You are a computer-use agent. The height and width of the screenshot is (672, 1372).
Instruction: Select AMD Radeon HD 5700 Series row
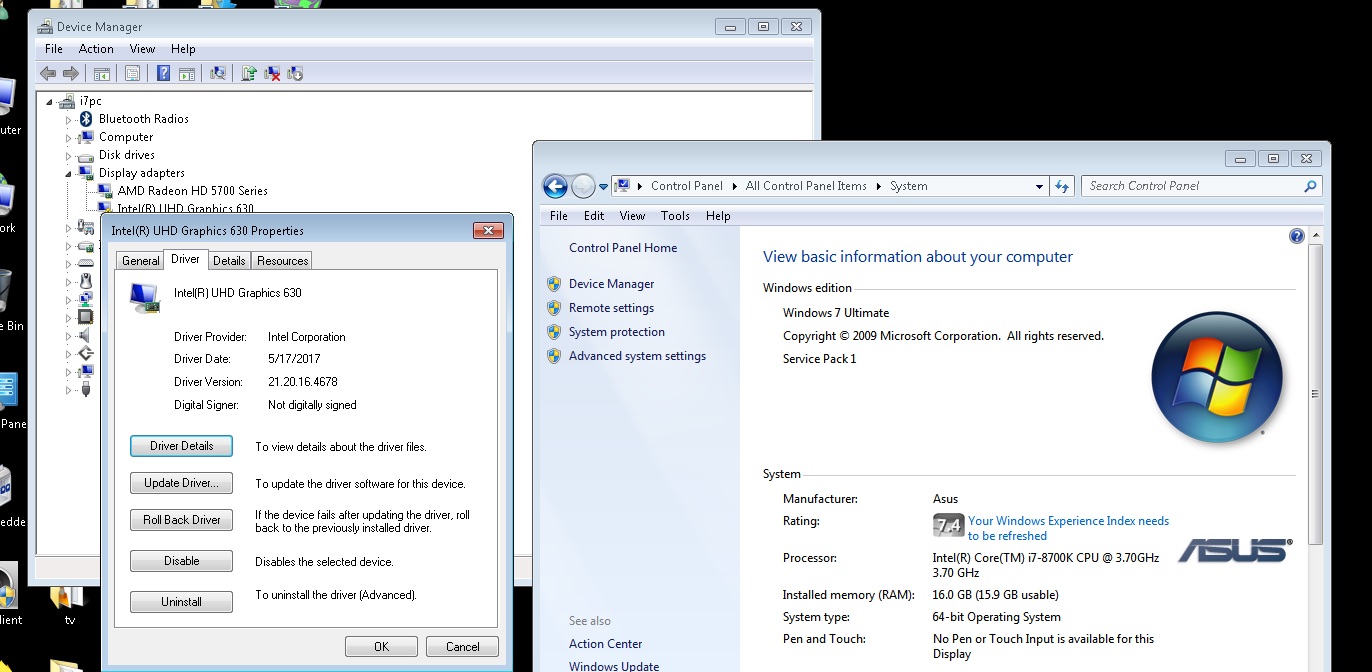pyautogui.click(x=192, y=191)
